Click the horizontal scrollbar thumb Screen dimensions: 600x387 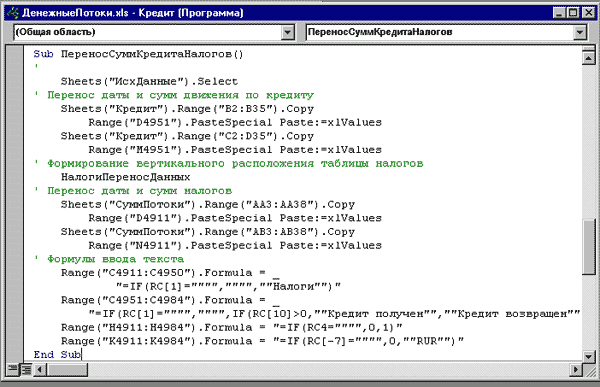click(x=67, y=370)
